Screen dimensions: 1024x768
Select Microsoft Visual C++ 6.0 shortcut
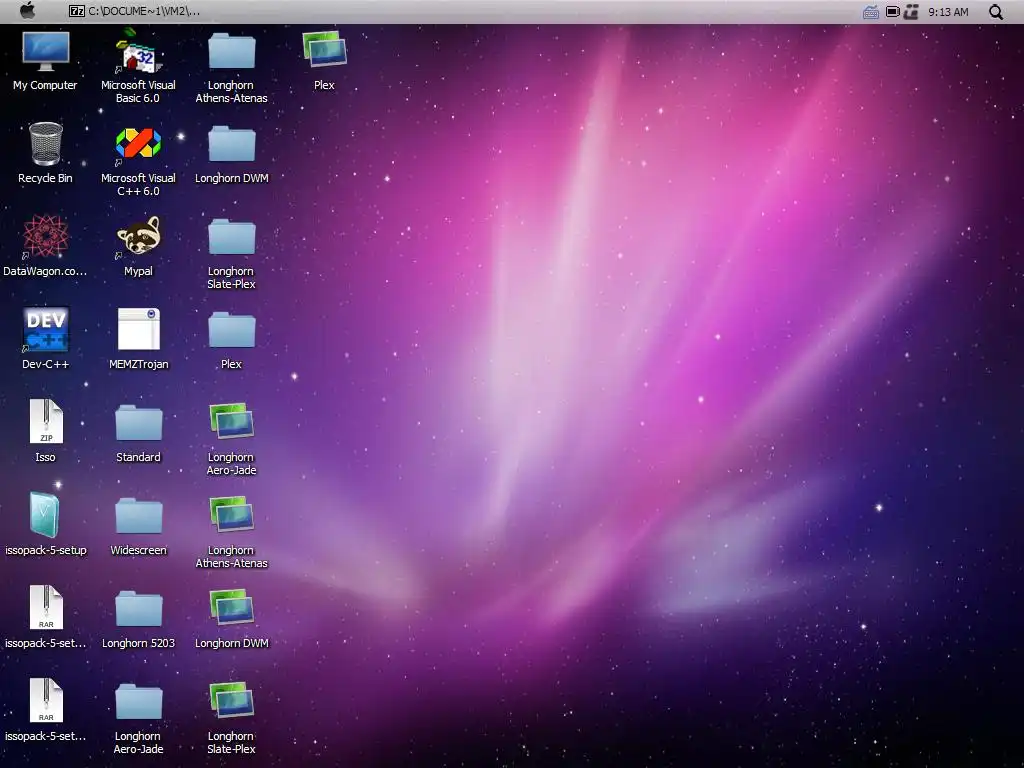138,143
